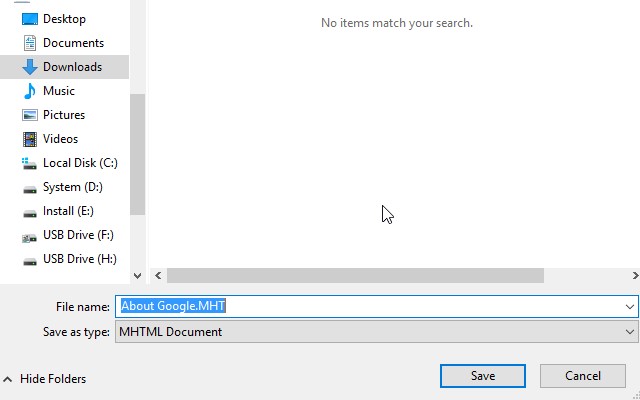This screenshot has width=640, height=400.
Task: Click the Save button
Action: pos(483,376)
